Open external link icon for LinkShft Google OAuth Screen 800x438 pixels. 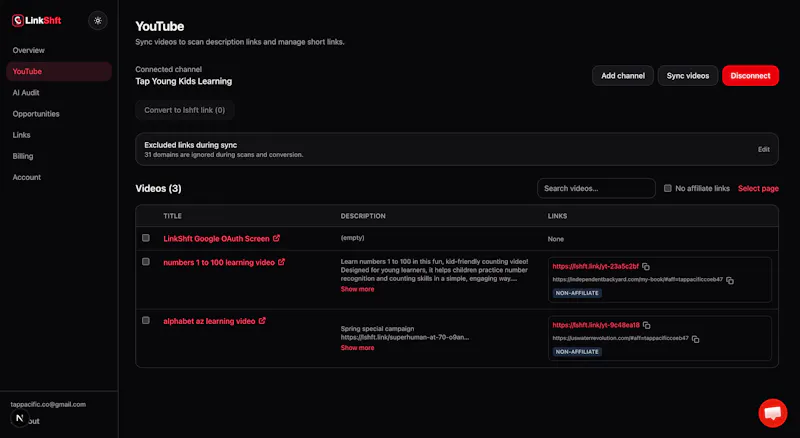(x=277, y=238)
